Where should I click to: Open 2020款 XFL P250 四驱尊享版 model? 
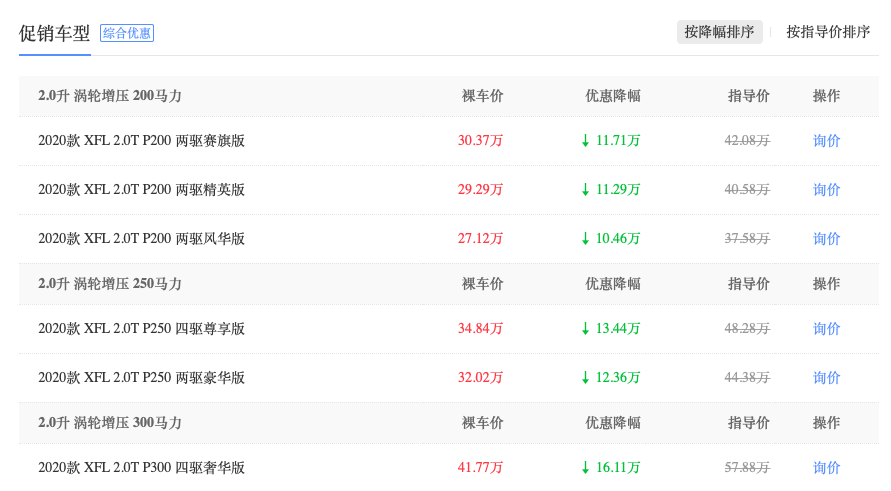click(141, 329)
